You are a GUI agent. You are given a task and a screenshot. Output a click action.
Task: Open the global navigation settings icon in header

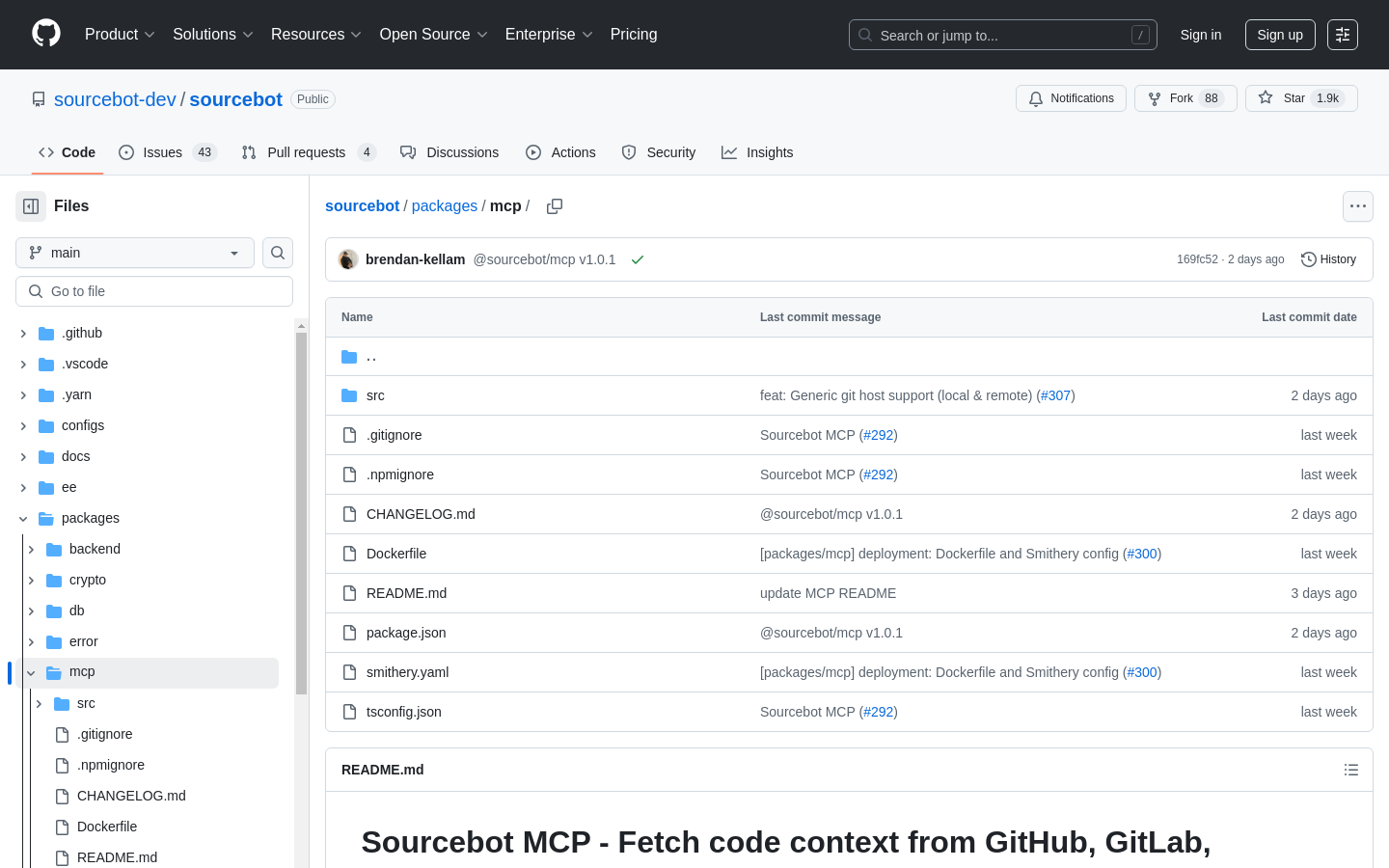click(1343, 35)
